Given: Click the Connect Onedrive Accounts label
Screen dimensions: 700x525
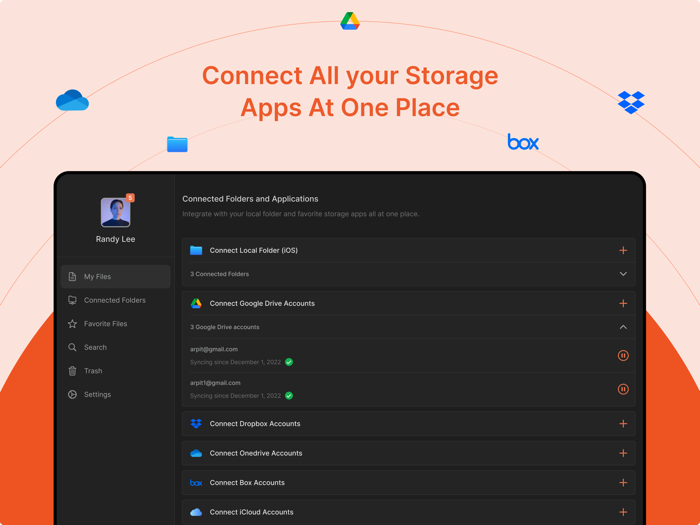Looking at the screenshot, I should coord(256,453).
